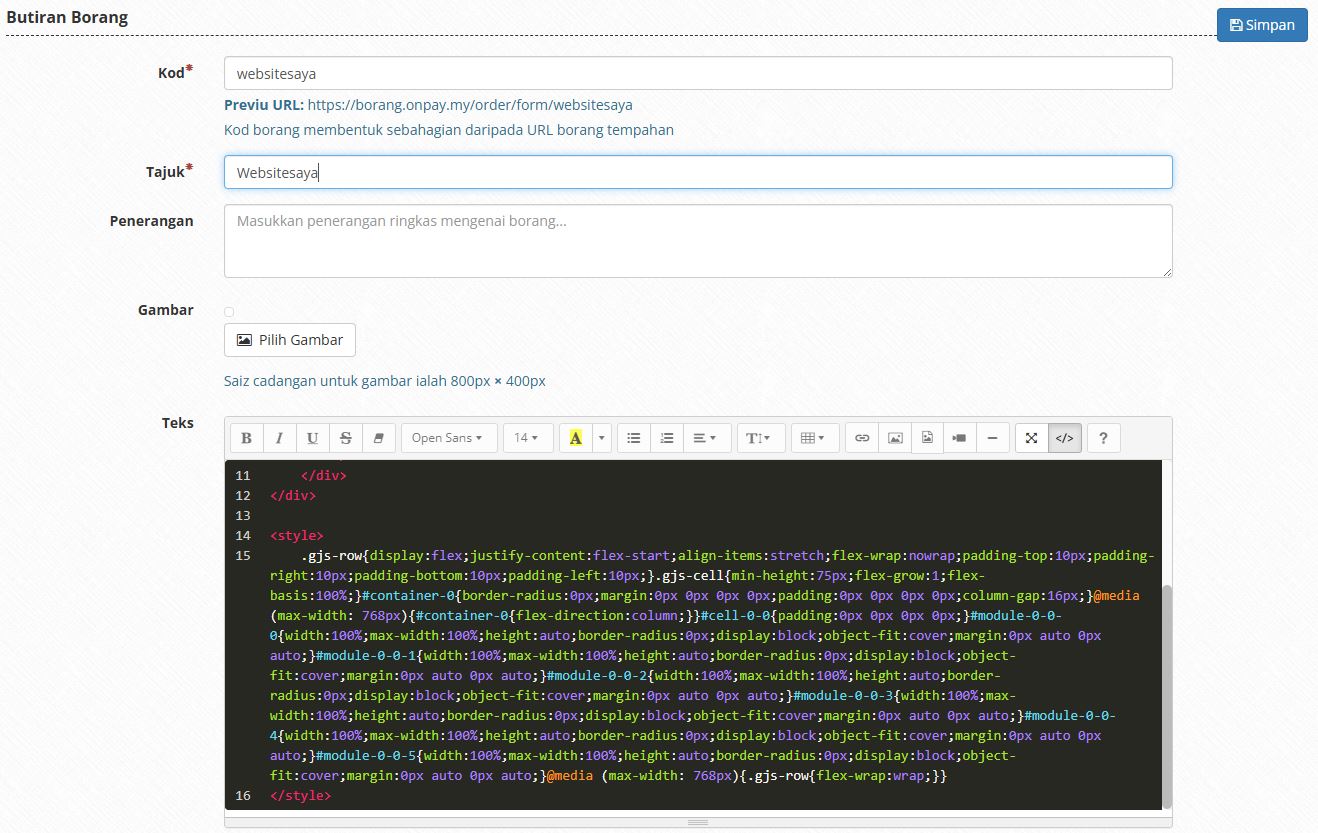Toggle underline formatting

(312, 437)
